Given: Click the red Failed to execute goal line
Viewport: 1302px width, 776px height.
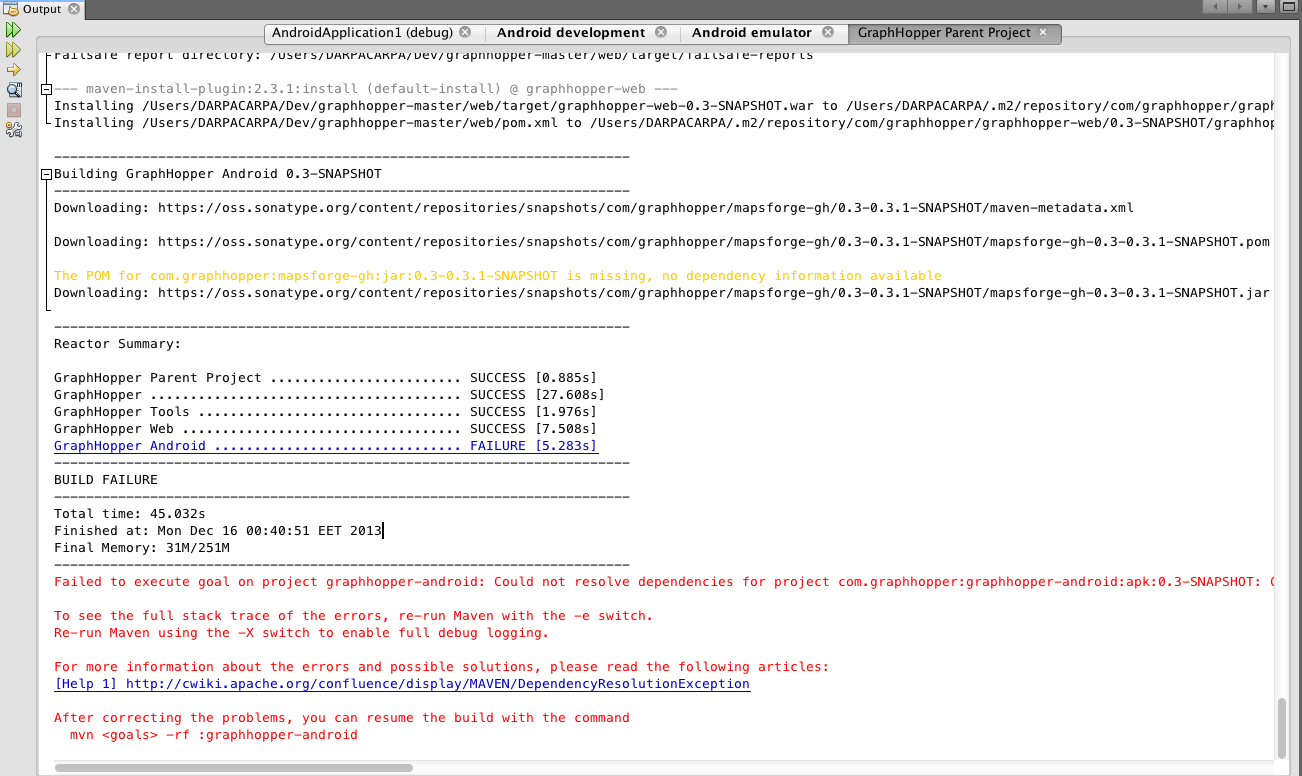Looking at the screenshot, I should [664, 582].
